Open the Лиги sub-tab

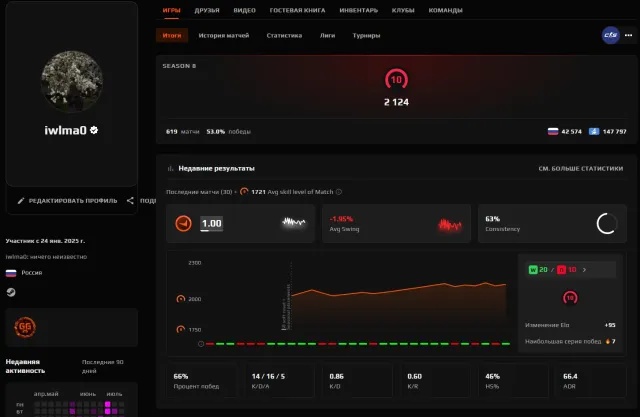point(327,35)
